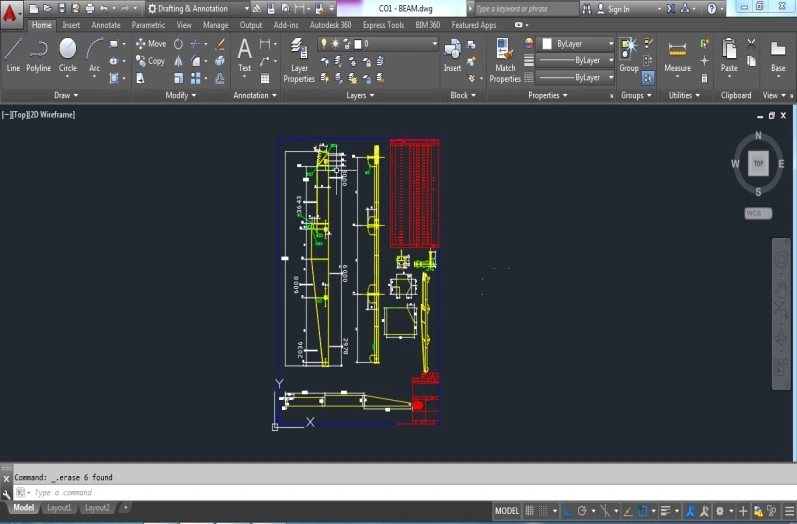Click the Explode tool icon
The image size is (797, 524).
220,61
